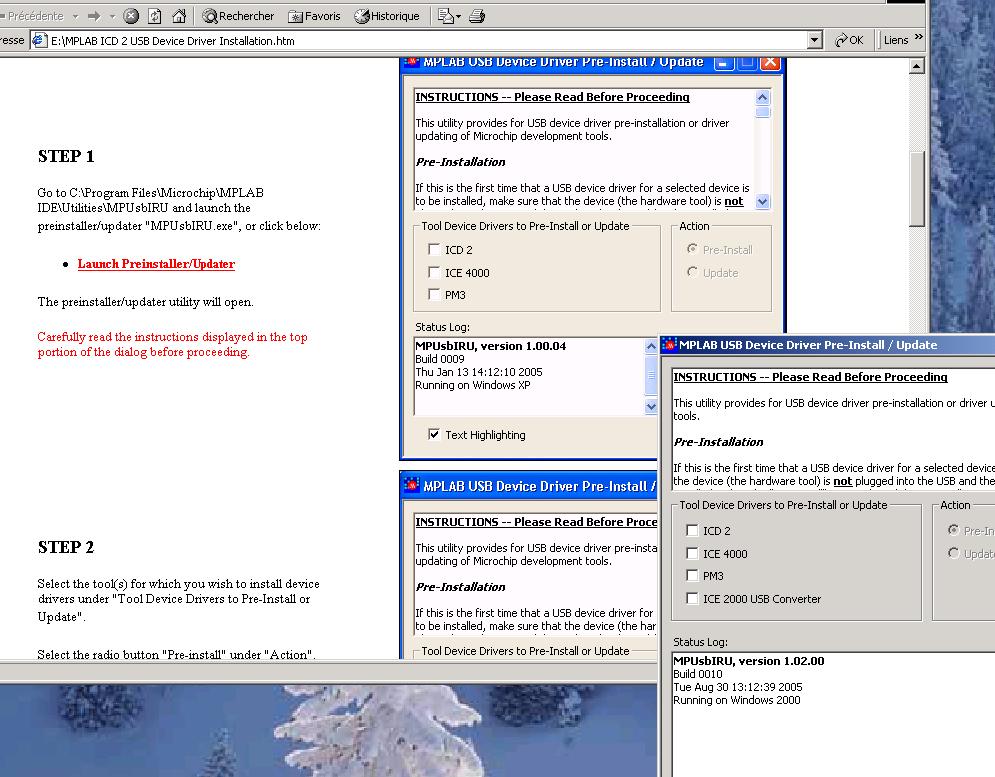Choose the Update radio in the Step 1 screenshot

point(692,272)
